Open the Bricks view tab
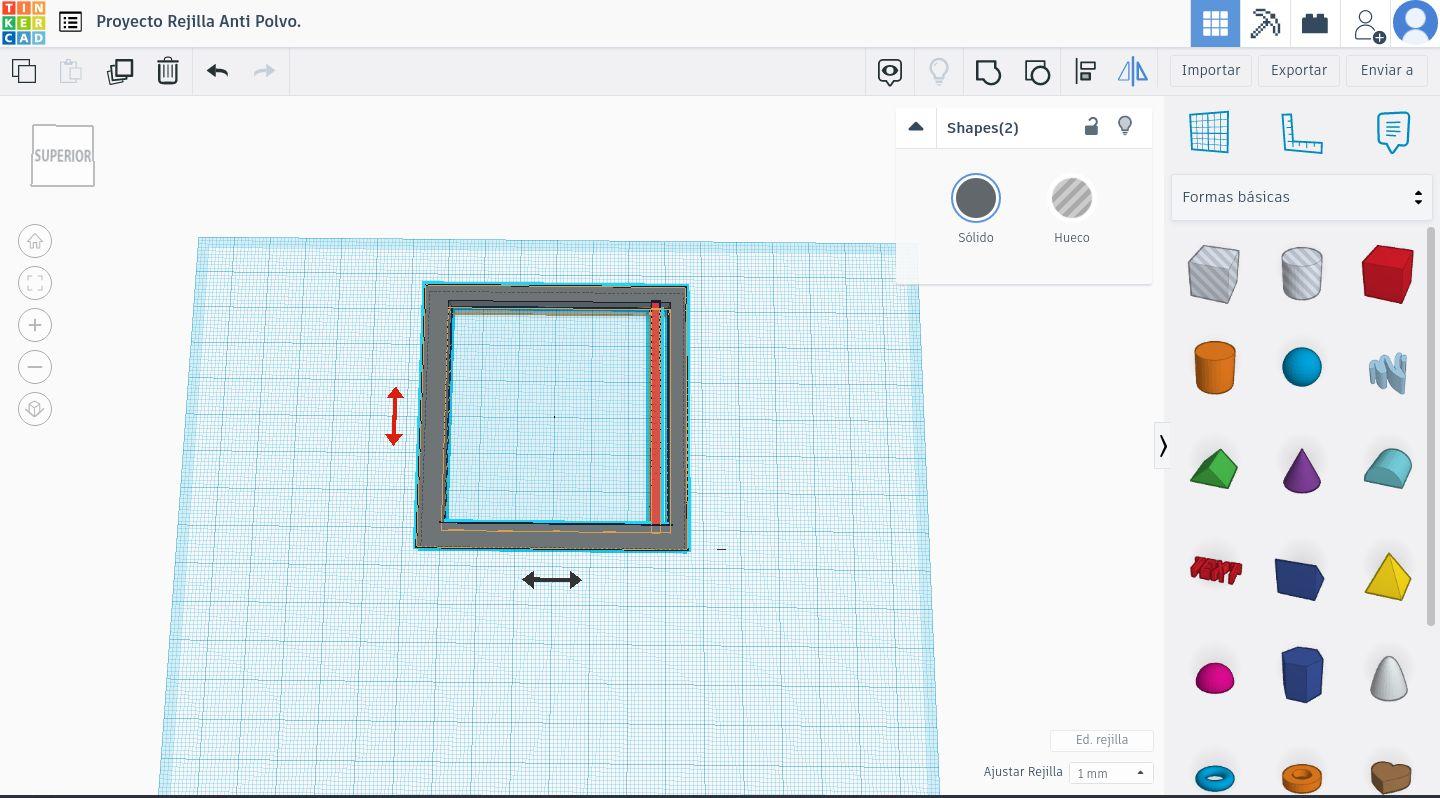1440x798 pixels. coord(1314,23)
